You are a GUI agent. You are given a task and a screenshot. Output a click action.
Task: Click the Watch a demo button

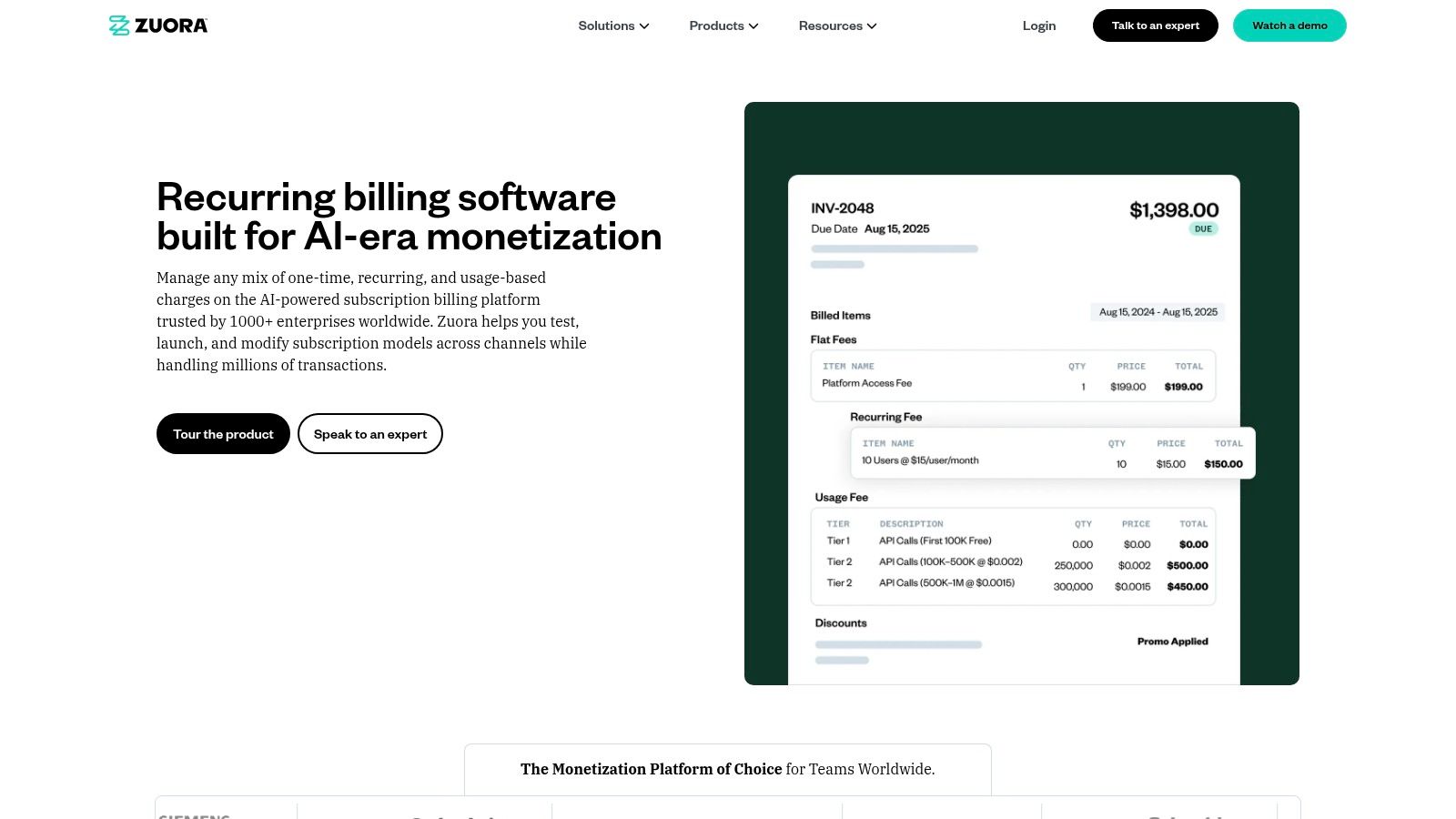[x=1289, y=25]
